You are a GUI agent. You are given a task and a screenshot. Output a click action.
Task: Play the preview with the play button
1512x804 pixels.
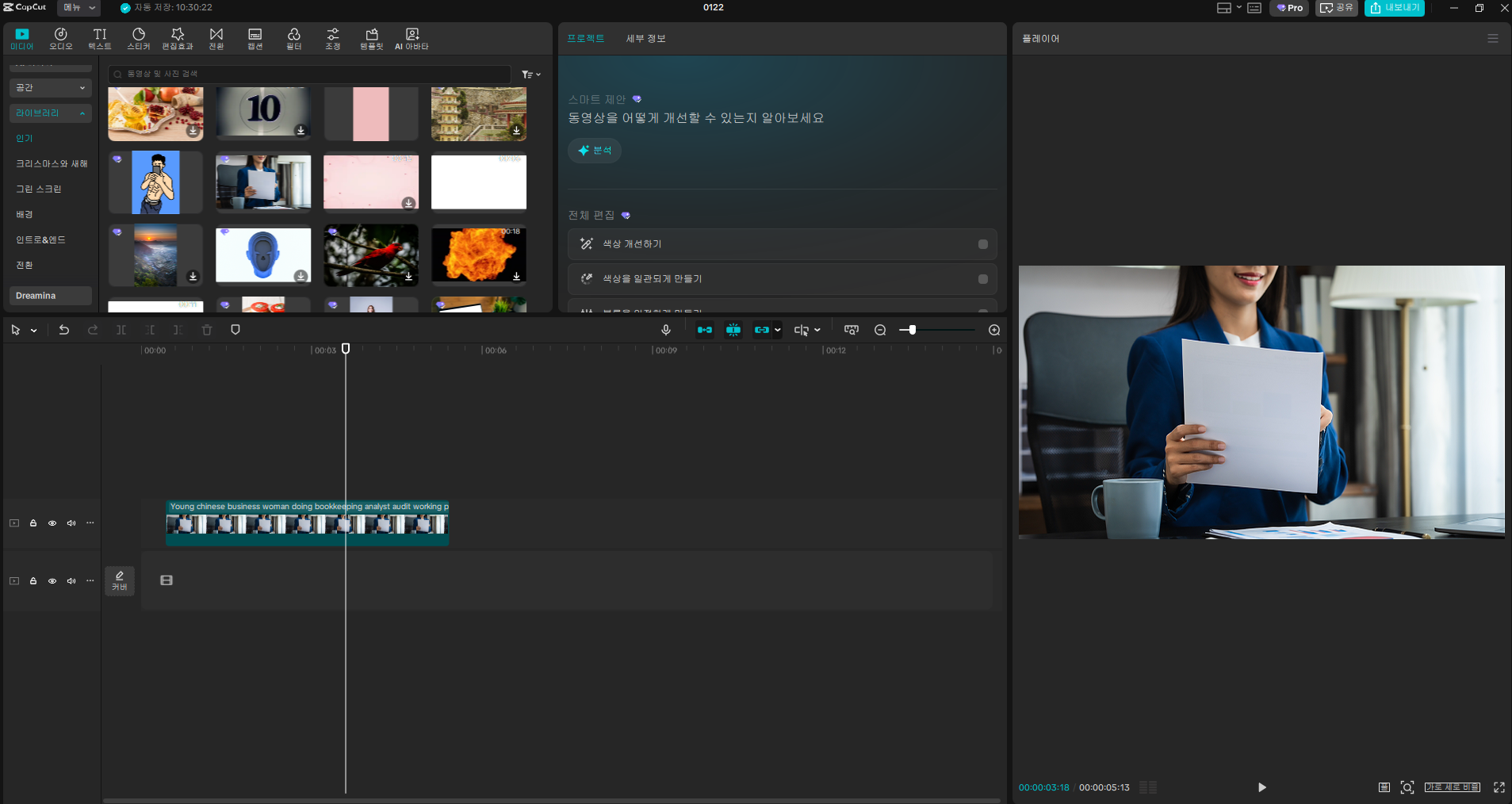[x=1262, y=787]
